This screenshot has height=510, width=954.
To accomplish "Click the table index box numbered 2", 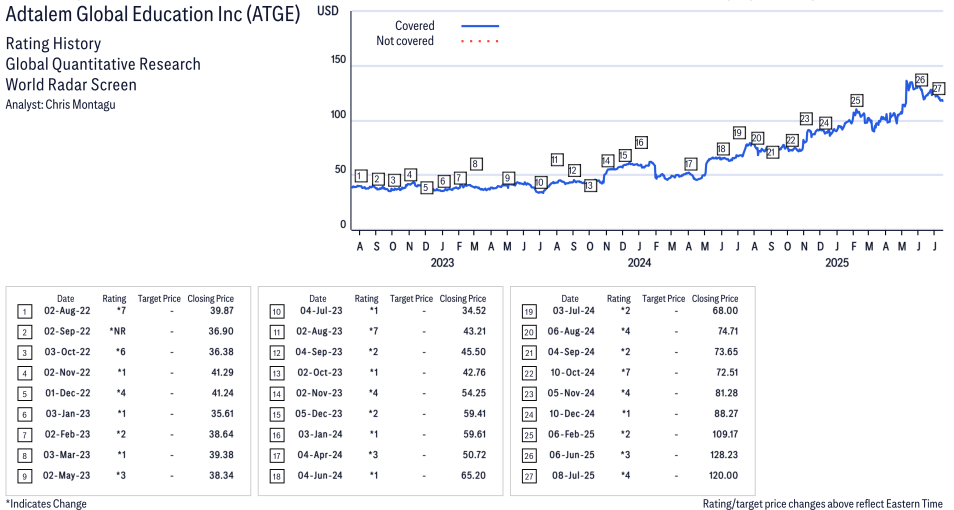I will coord(24,332).
